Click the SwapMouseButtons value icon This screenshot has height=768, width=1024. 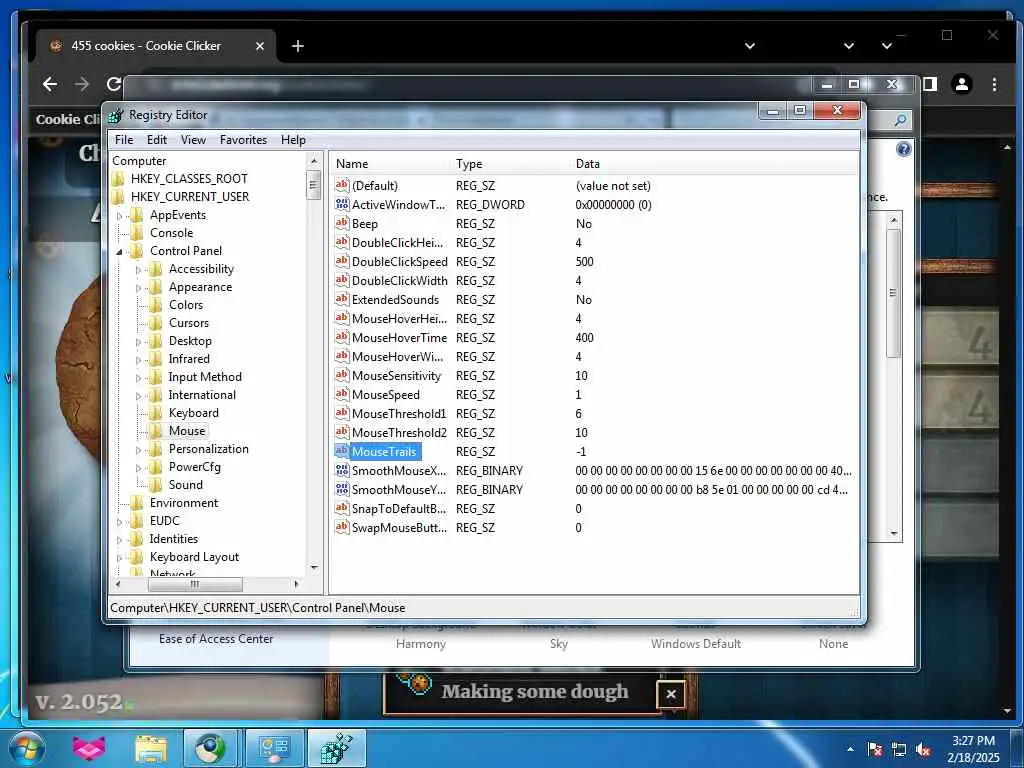point(342,527)
